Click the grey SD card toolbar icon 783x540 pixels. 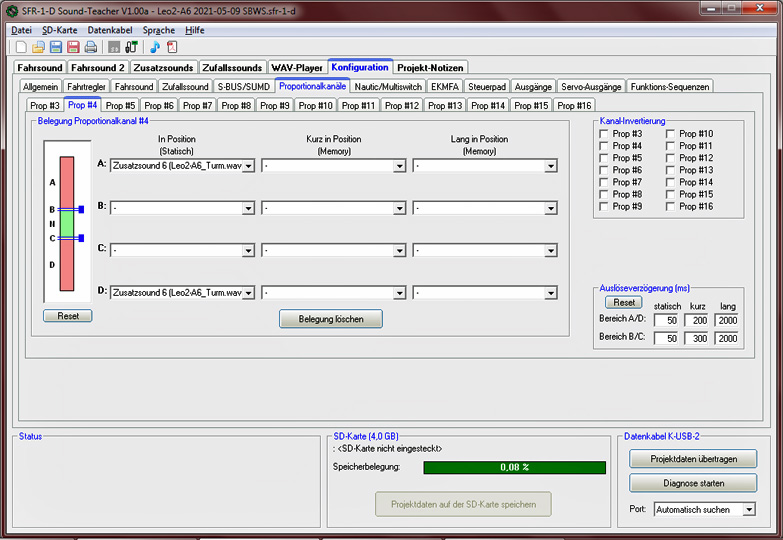[x=114, y=47]
